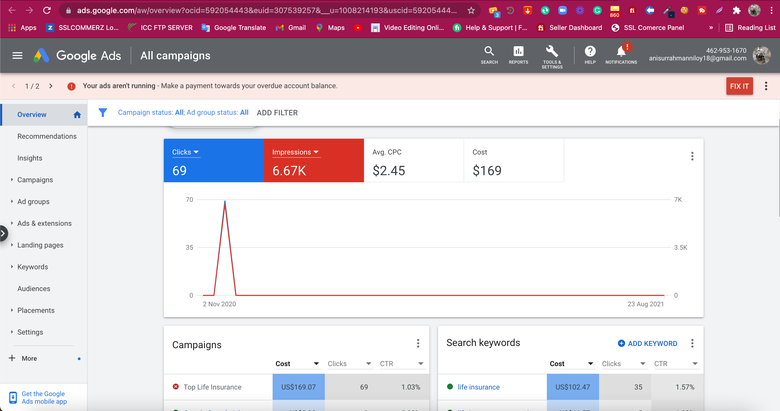The width and height of the screenshot is (780, 411).
Task: Open the Campaigns card three-dot menu
Action: coord(418,344)
